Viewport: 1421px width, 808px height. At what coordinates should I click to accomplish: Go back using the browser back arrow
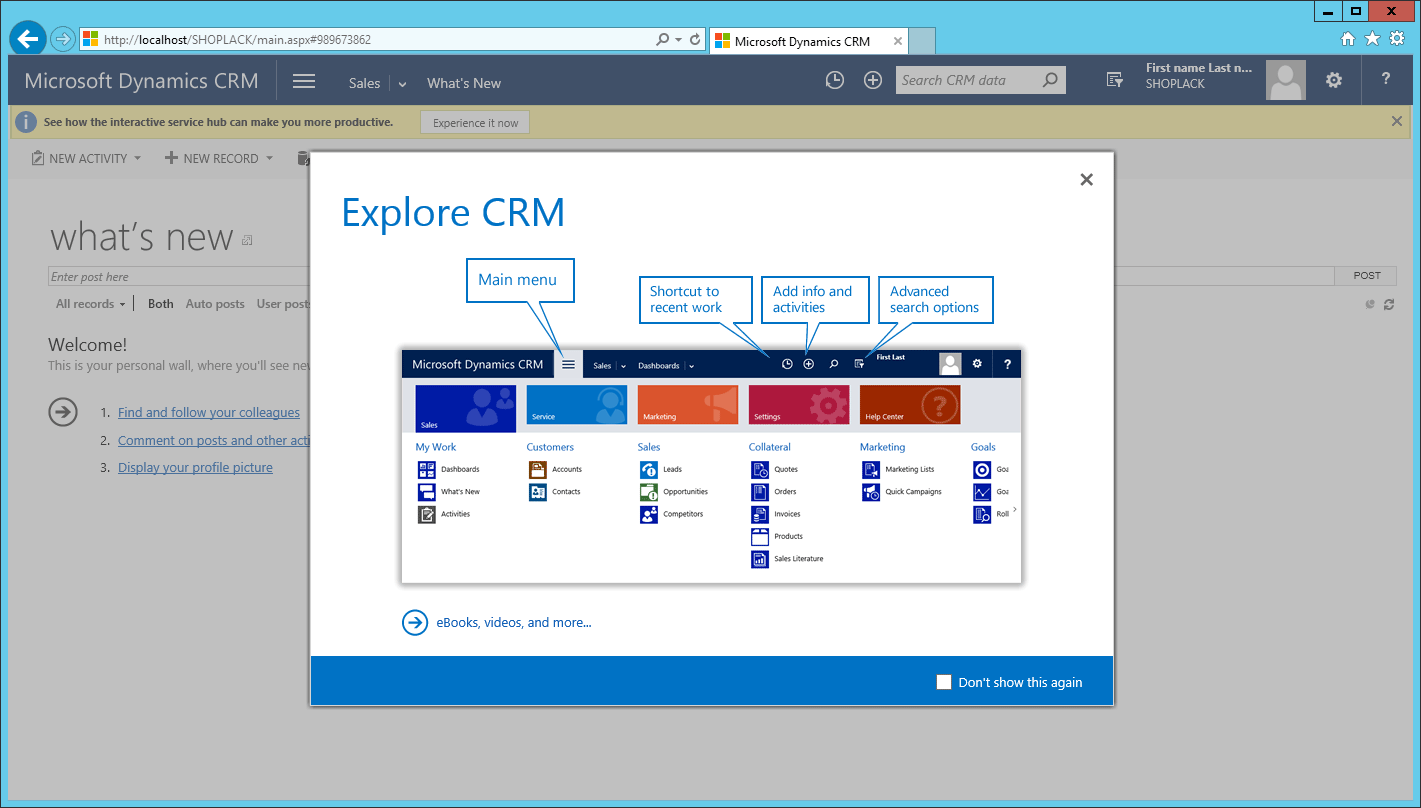[28, 39]
